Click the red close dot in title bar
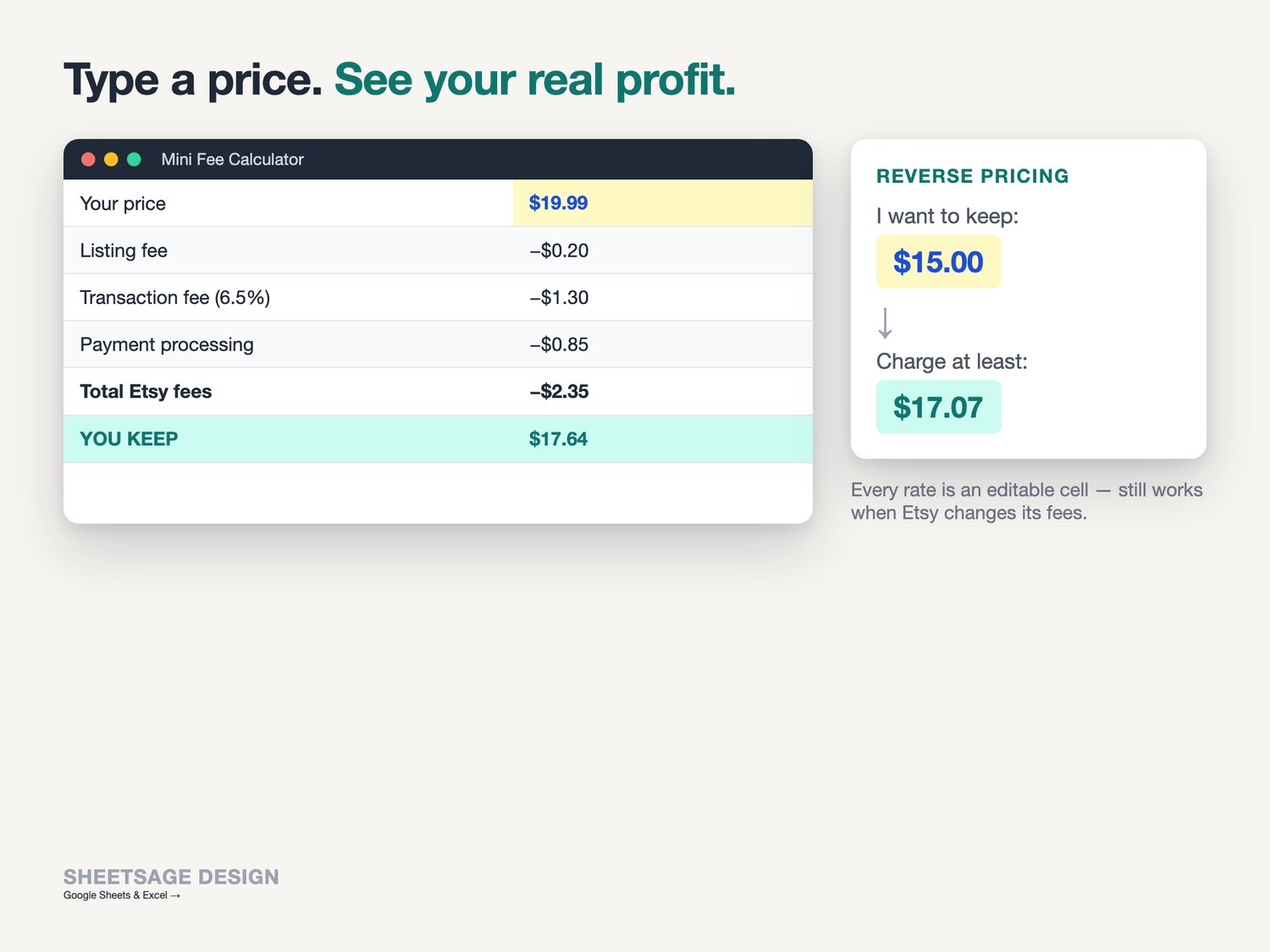Viewport: 1270px width, 952px height. point(88,159)
